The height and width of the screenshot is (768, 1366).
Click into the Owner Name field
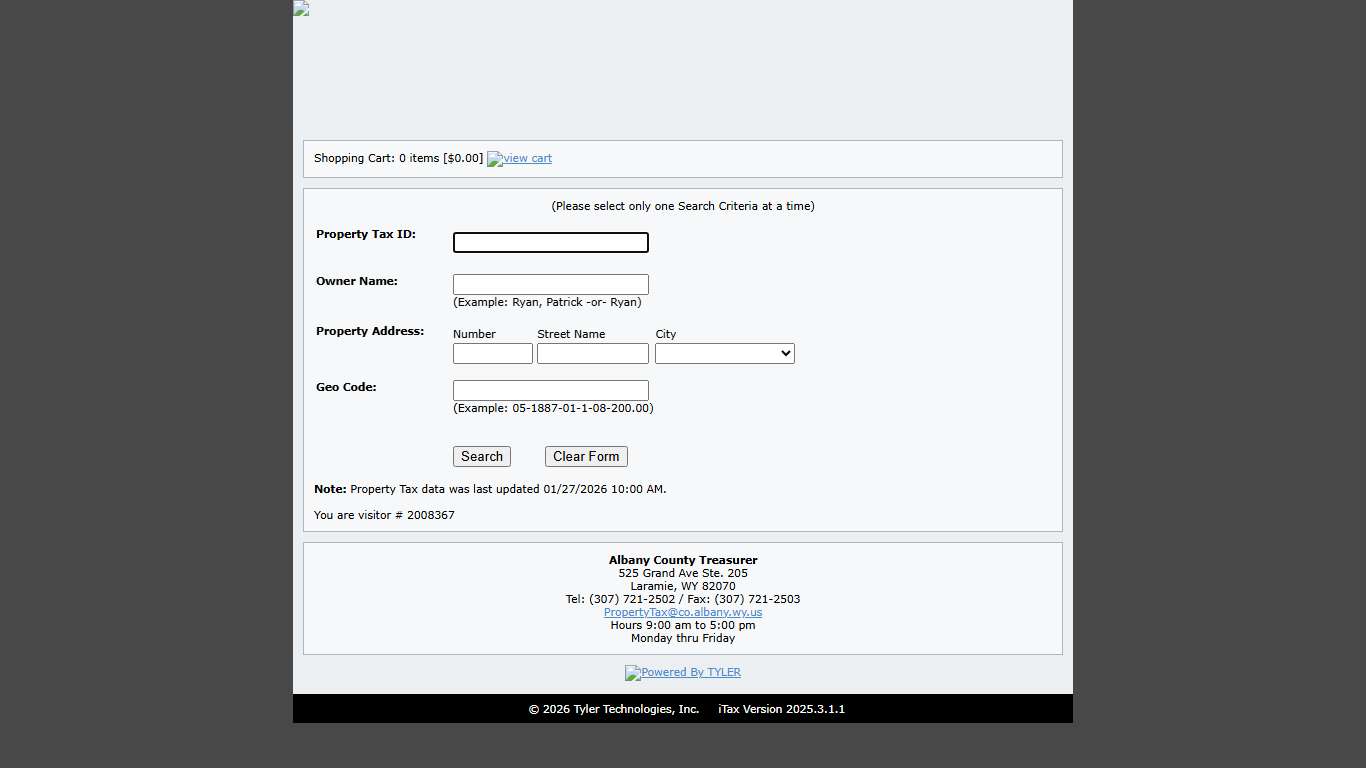coord(550,285)
